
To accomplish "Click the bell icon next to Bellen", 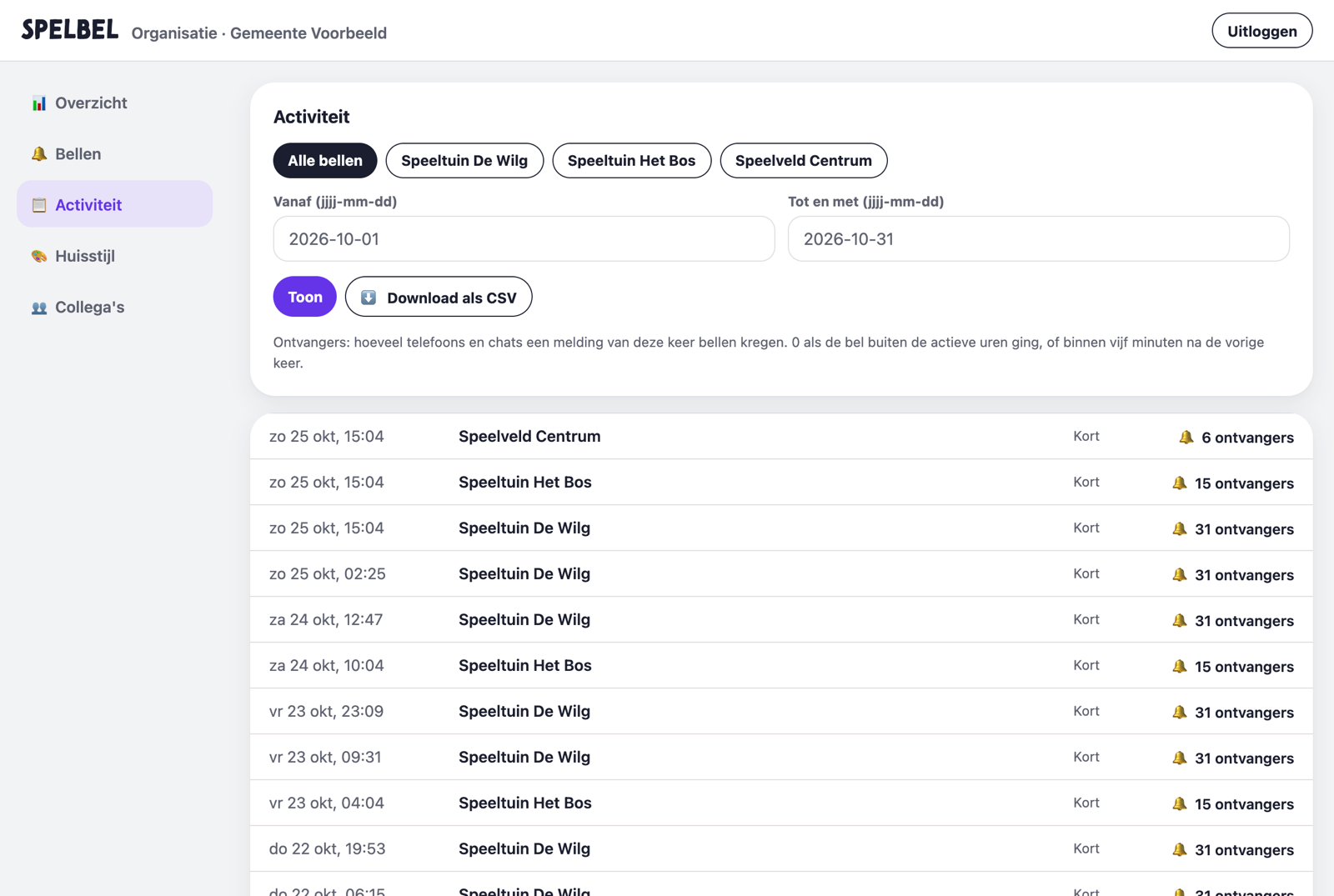I will pyautogui.click(x=39, y=154).
